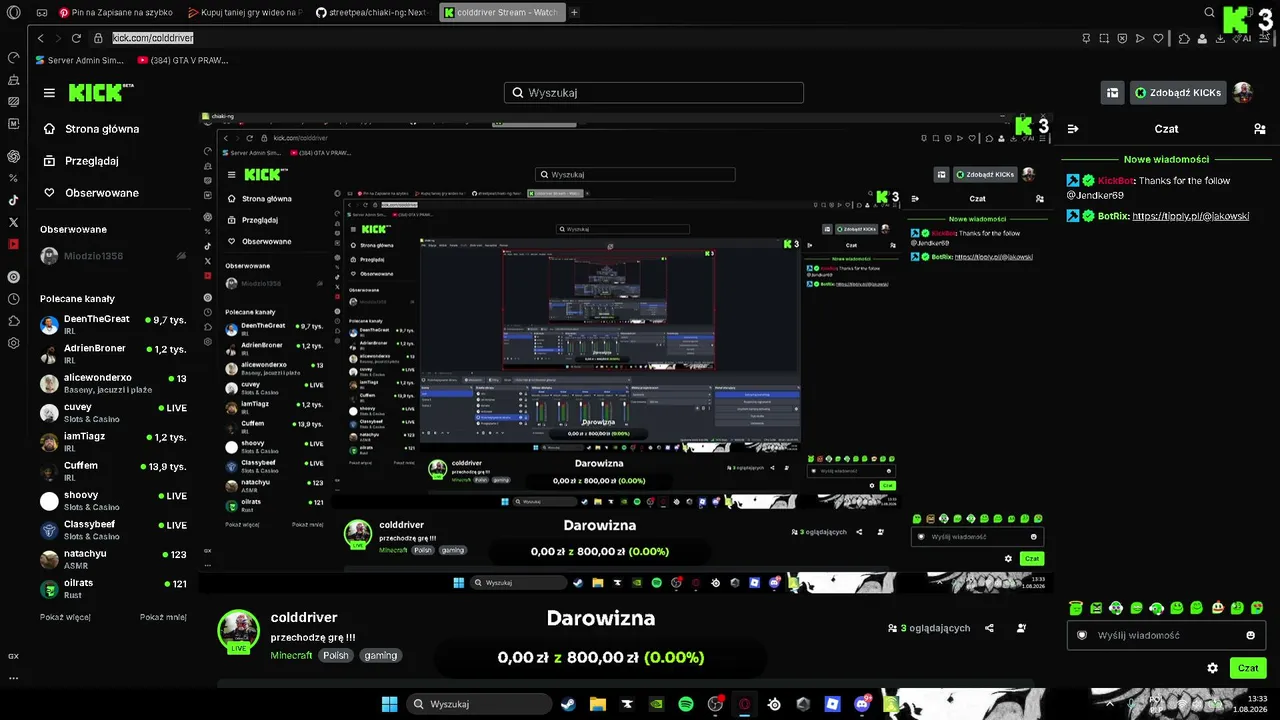This screenshot has height=720, width=1280.
Task: Open X (Twitter) in the Opera sidebar
Action: 13,222
